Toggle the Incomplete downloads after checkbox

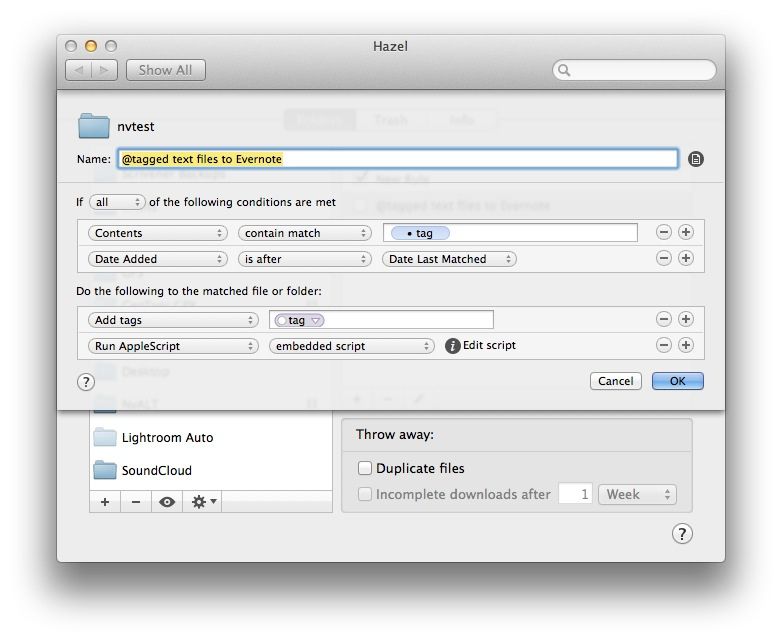tap(365, 494)
